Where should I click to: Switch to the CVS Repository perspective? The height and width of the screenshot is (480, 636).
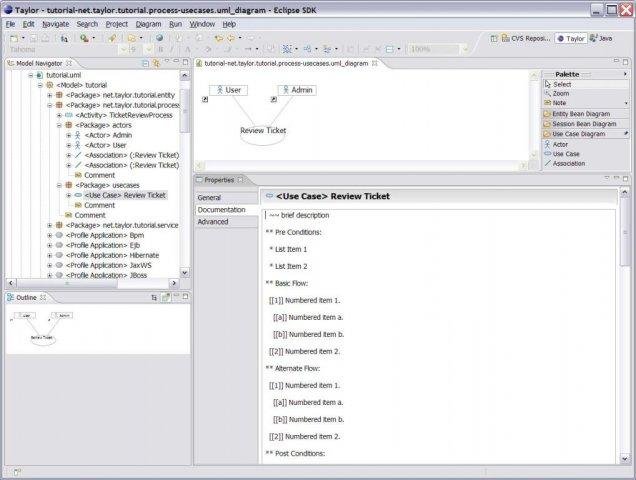(526, 39)
